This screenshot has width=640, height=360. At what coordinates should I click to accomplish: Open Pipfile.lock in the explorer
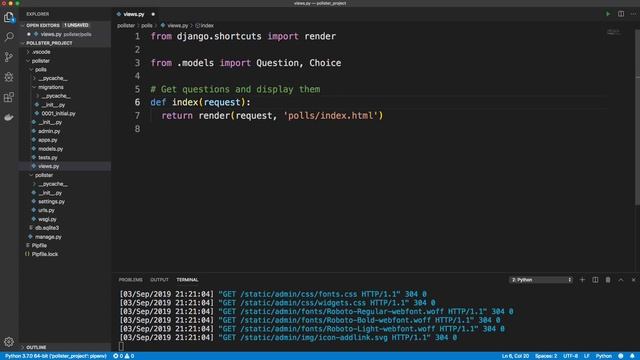click(45, 254)
